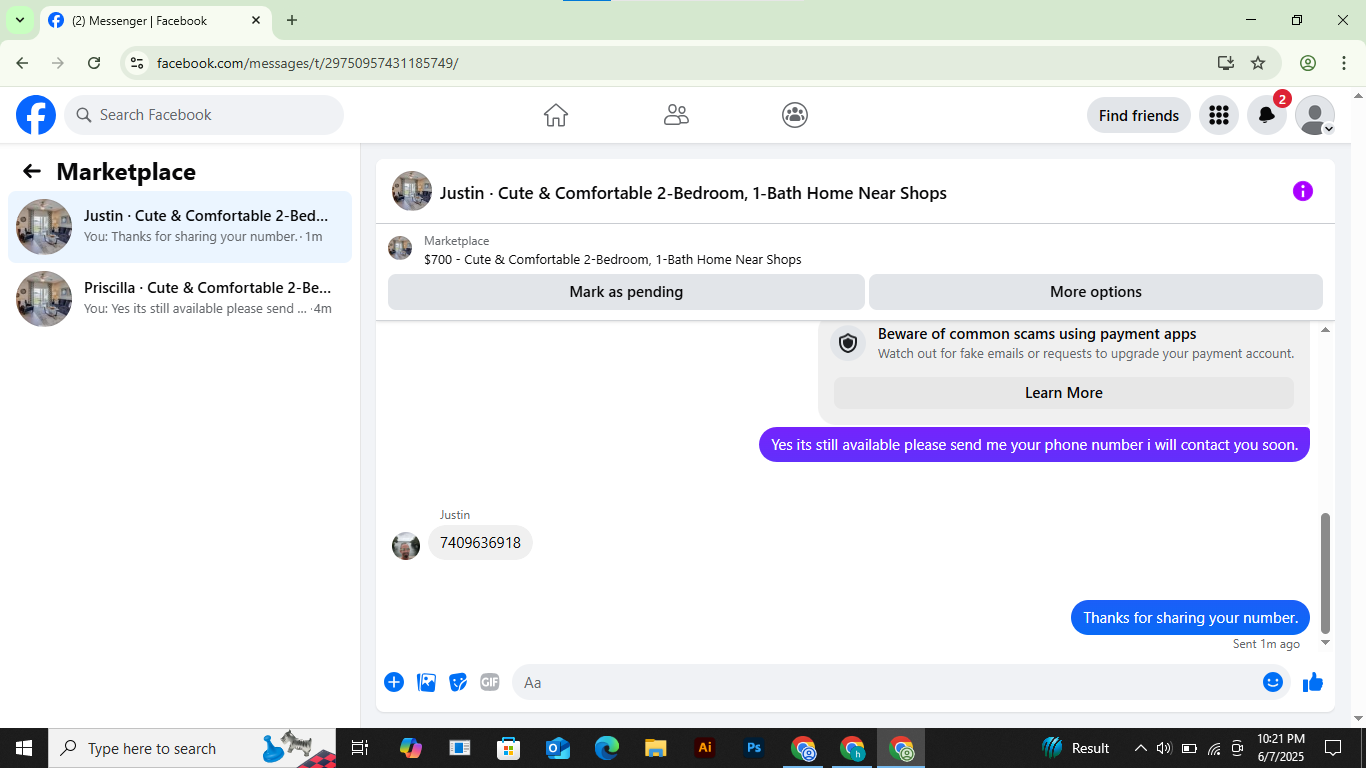Open Outlook from taskbar
Viewport: 1366px width, 768px height.
pyautogui.click(x=557, y=748)
